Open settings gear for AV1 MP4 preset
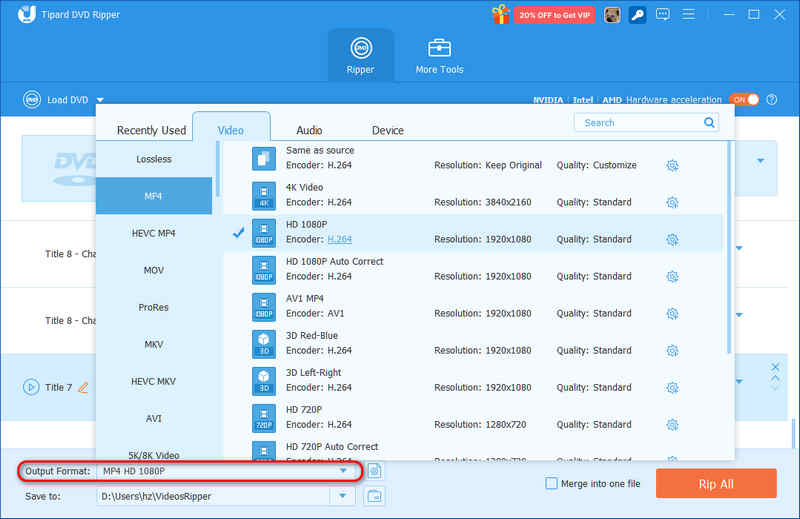The width and height of the screenshot is (800, 519). click(672, 313)
